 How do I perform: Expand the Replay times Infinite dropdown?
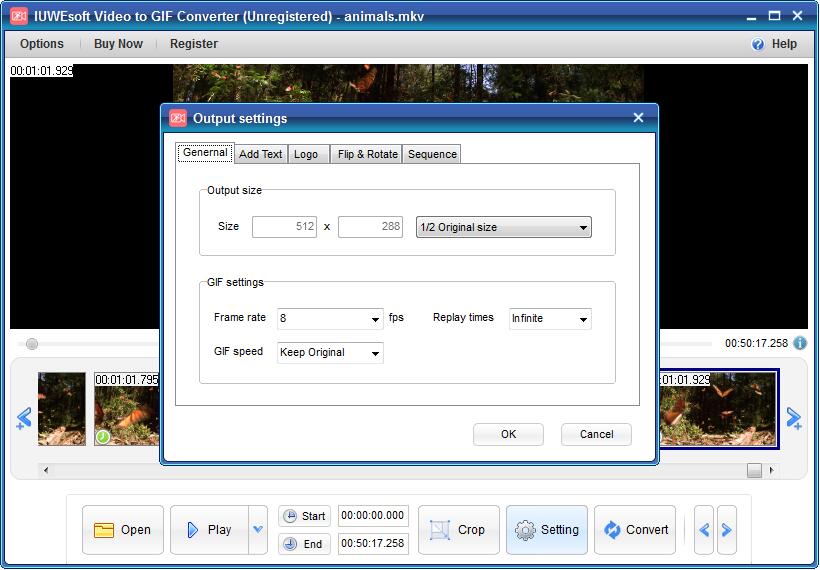click(x=550, y=318)
